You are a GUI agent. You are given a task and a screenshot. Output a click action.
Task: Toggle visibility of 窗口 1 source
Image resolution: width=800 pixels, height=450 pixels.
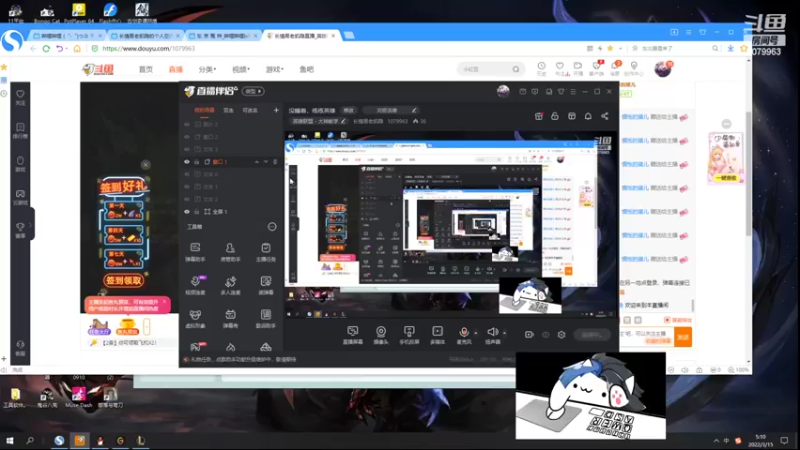click(187, 162)
